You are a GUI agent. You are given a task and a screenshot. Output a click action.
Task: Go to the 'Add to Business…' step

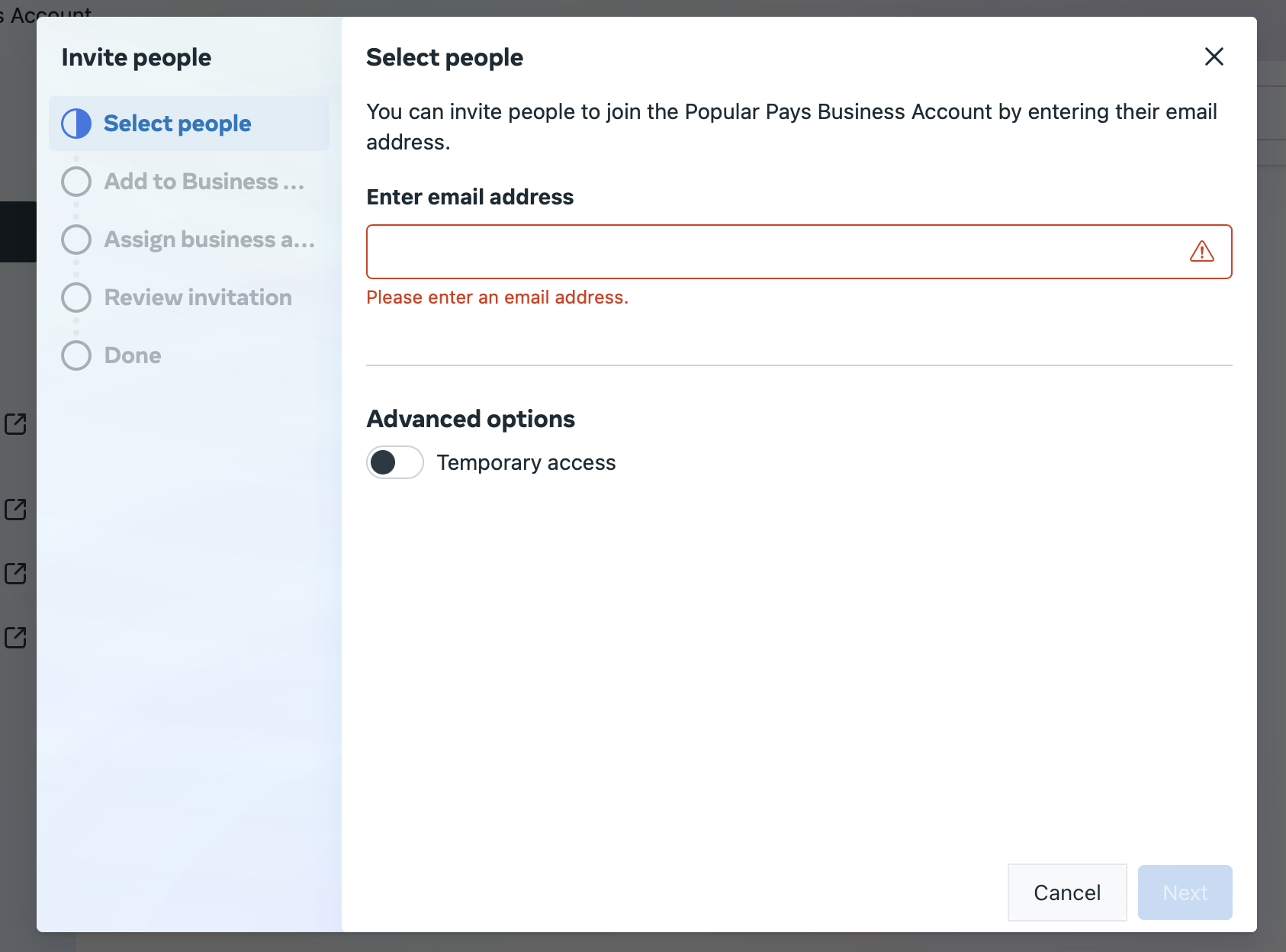click(x=204, y=182)
